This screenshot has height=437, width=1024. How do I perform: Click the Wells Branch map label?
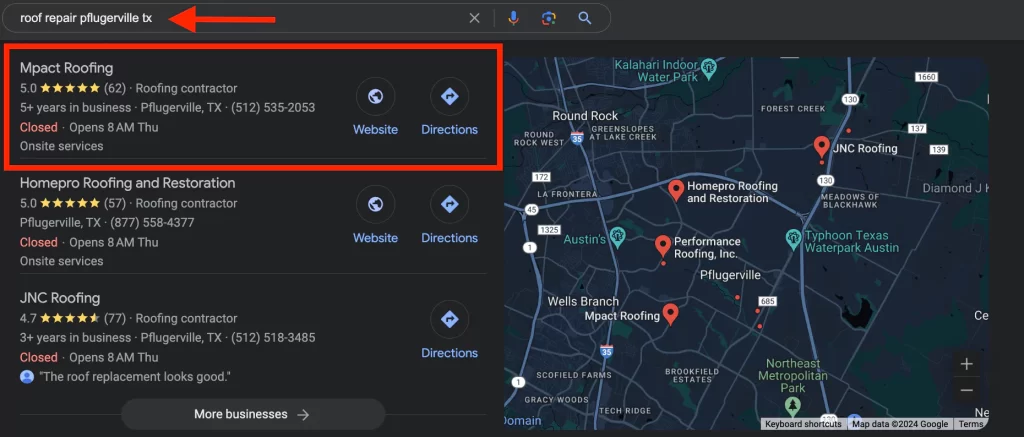tap(583, 301)
